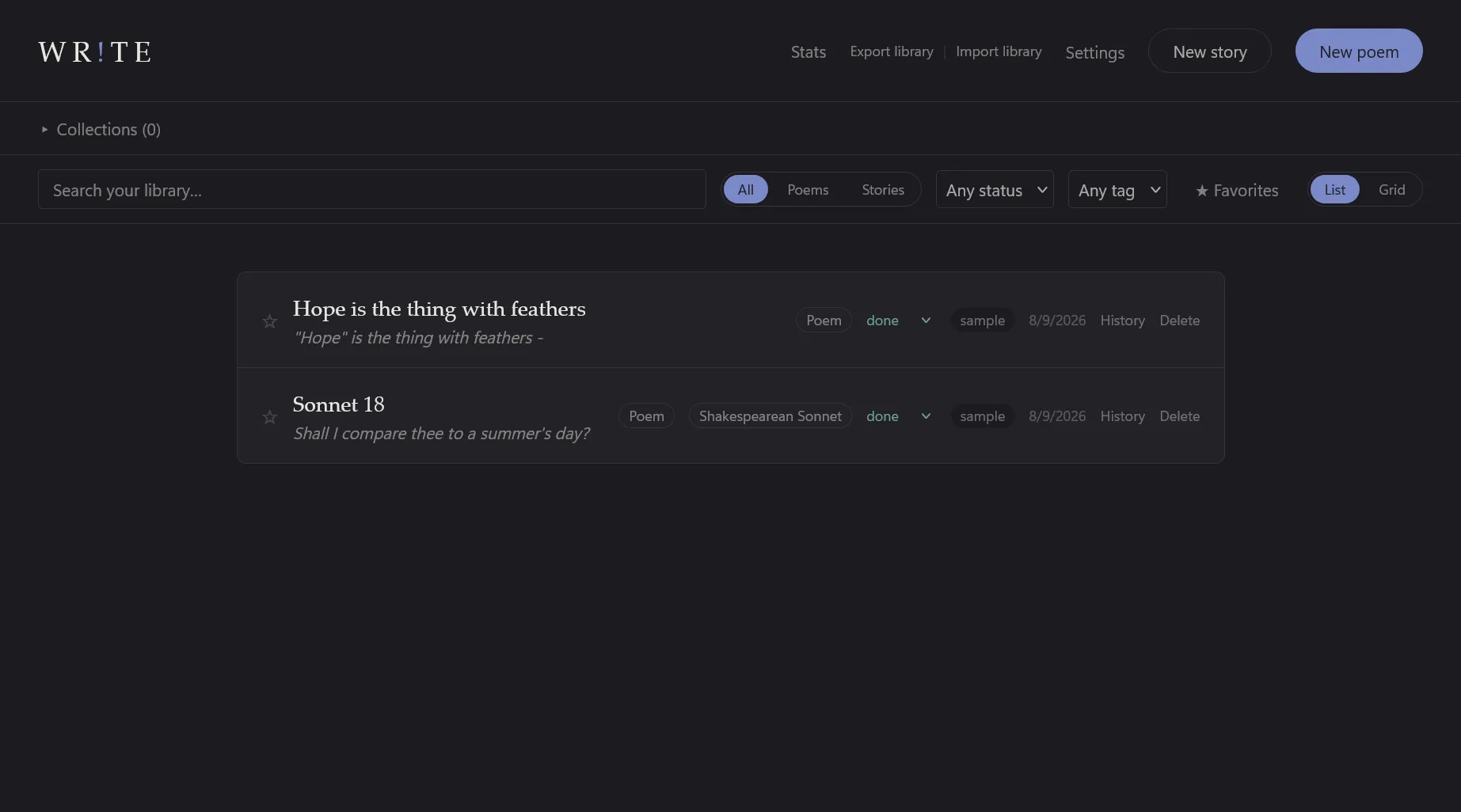Change status of Sonnet 18 via done dropdown
The image size is (1461, 812).
pyautogui.click(x=898, y=416)
